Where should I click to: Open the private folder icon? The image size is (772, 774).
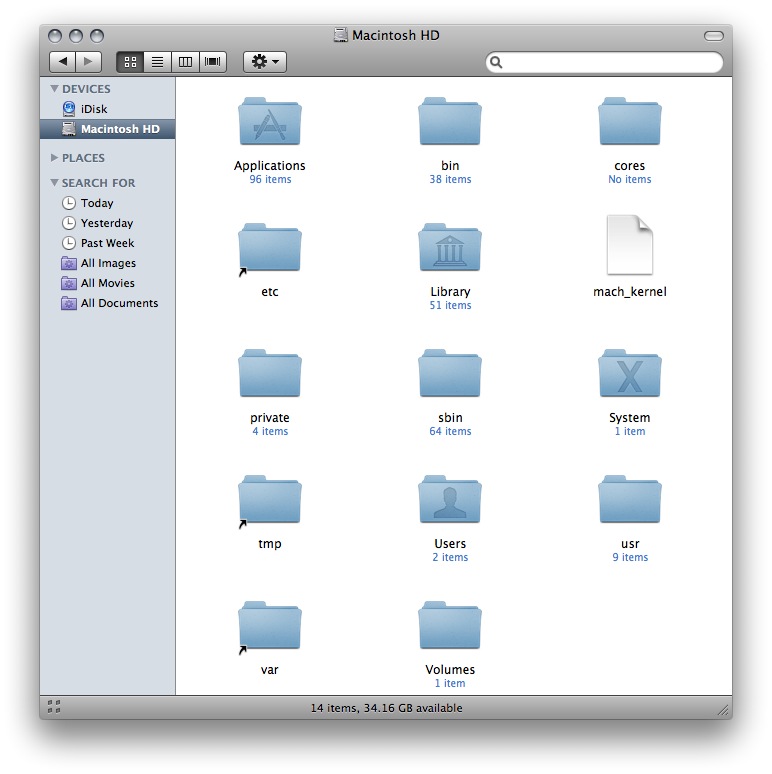(270, 373)
